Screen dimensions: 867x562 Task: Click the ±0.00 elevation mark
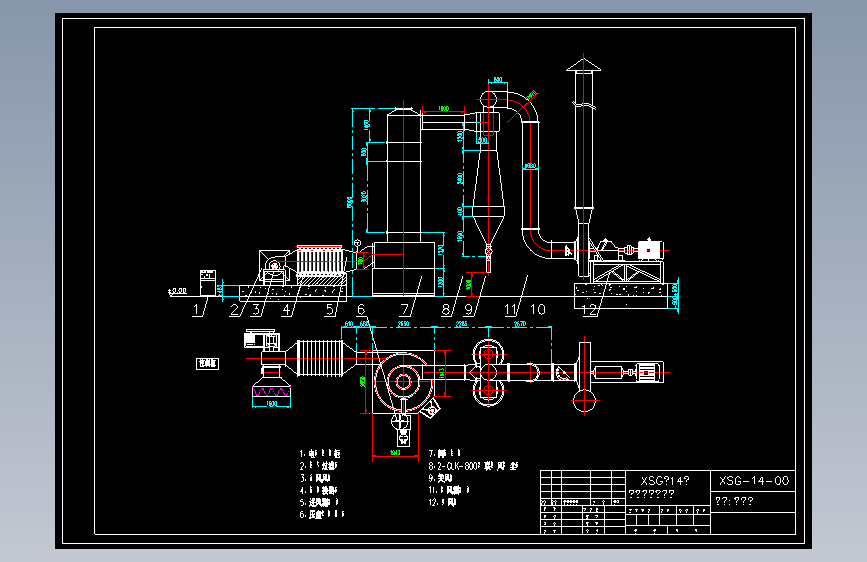(177, 291)
